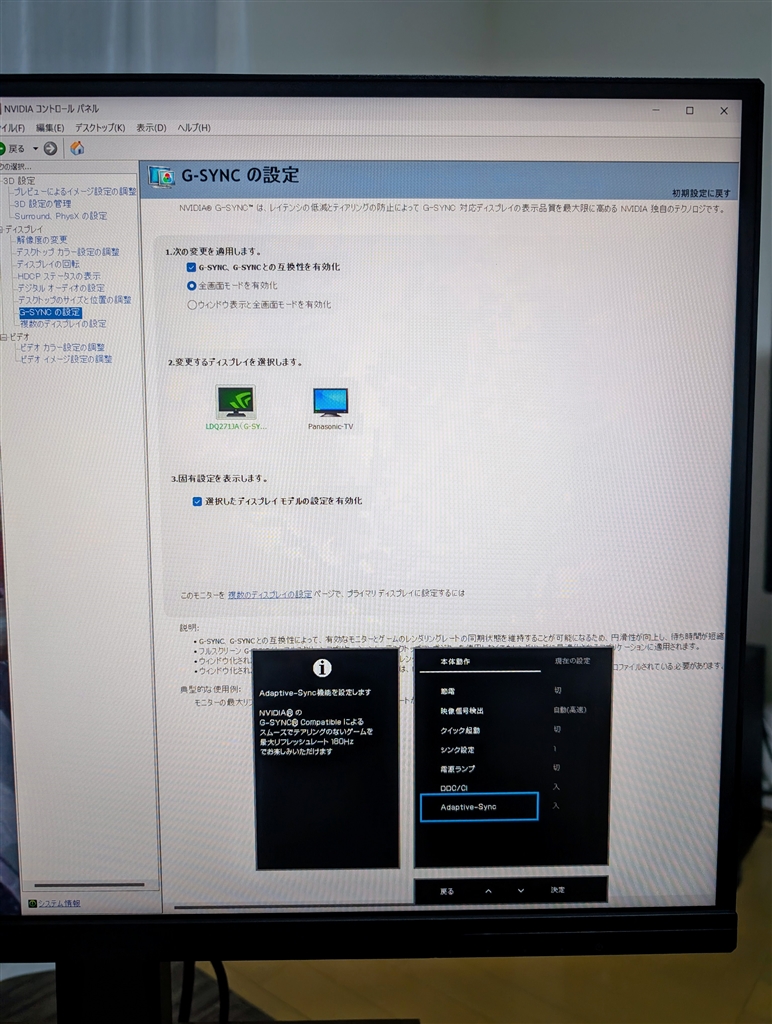
Task: Maximize the NVIDIA Control Panel window
Action: click(x=689, y=110)
